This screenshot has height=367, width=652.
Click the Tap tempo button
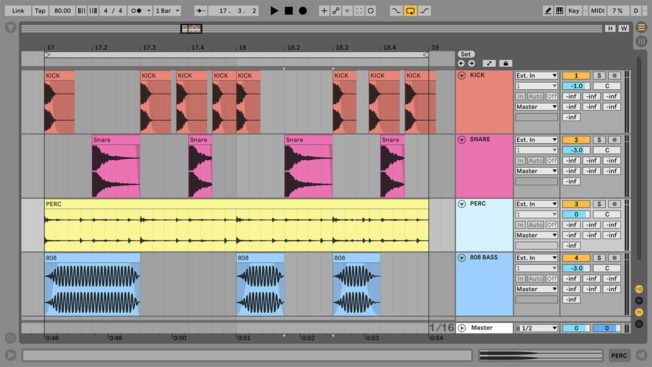(40, 11)
